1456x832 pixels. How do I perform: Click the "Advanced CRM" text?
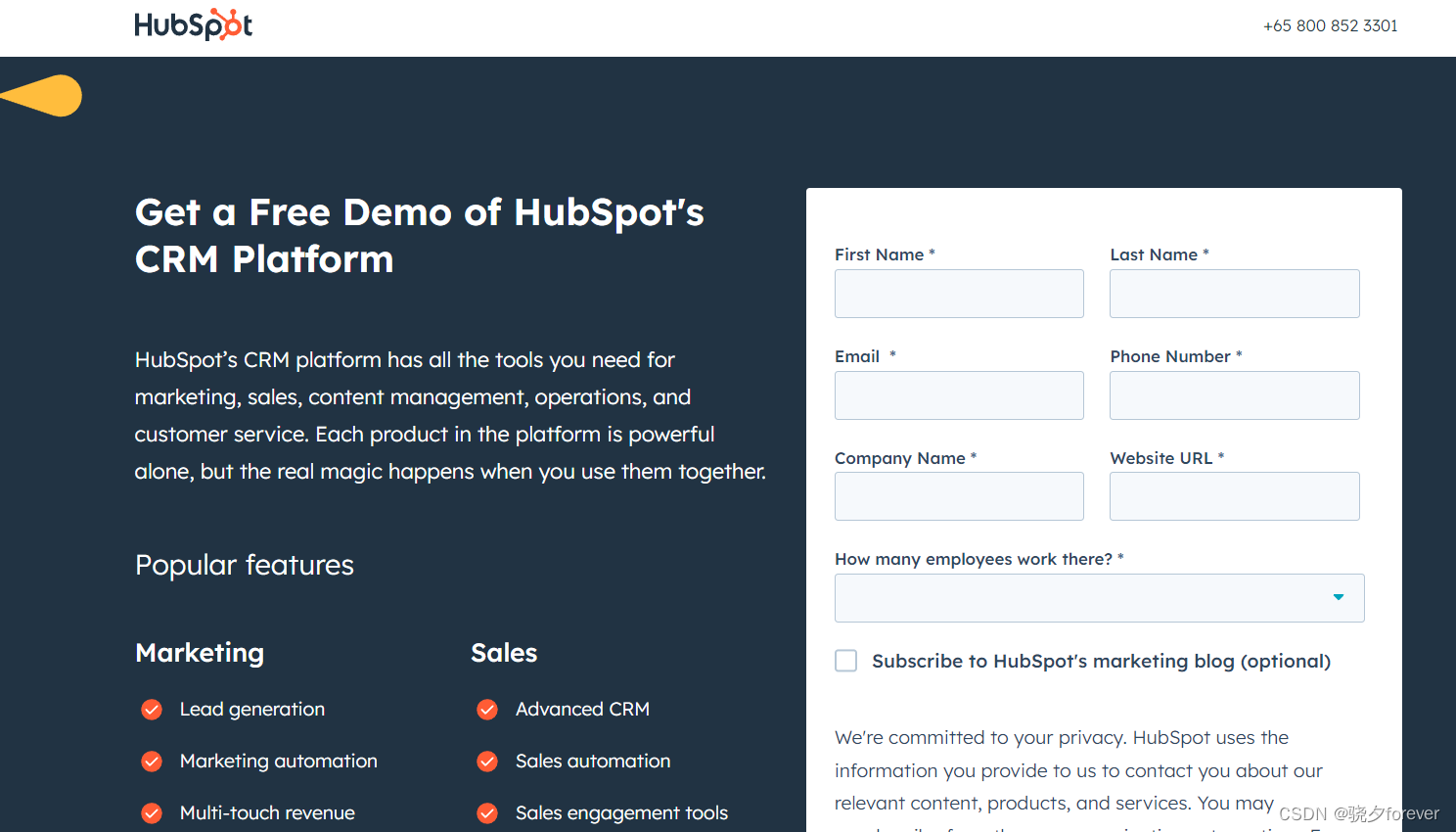point(583,710)
